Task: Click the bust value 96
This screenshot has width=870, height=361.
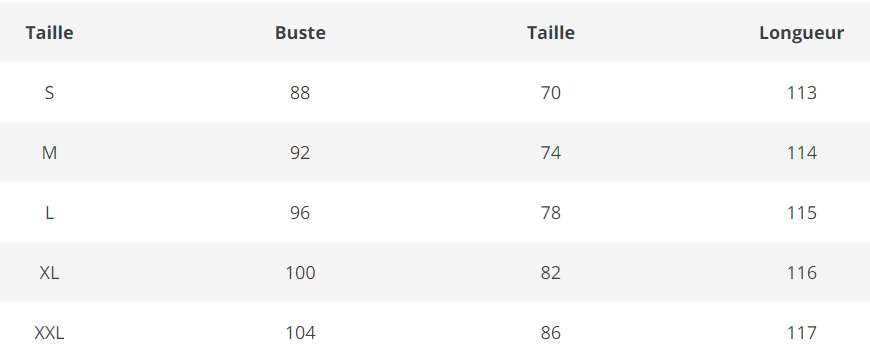Action: tap(300, 212)
